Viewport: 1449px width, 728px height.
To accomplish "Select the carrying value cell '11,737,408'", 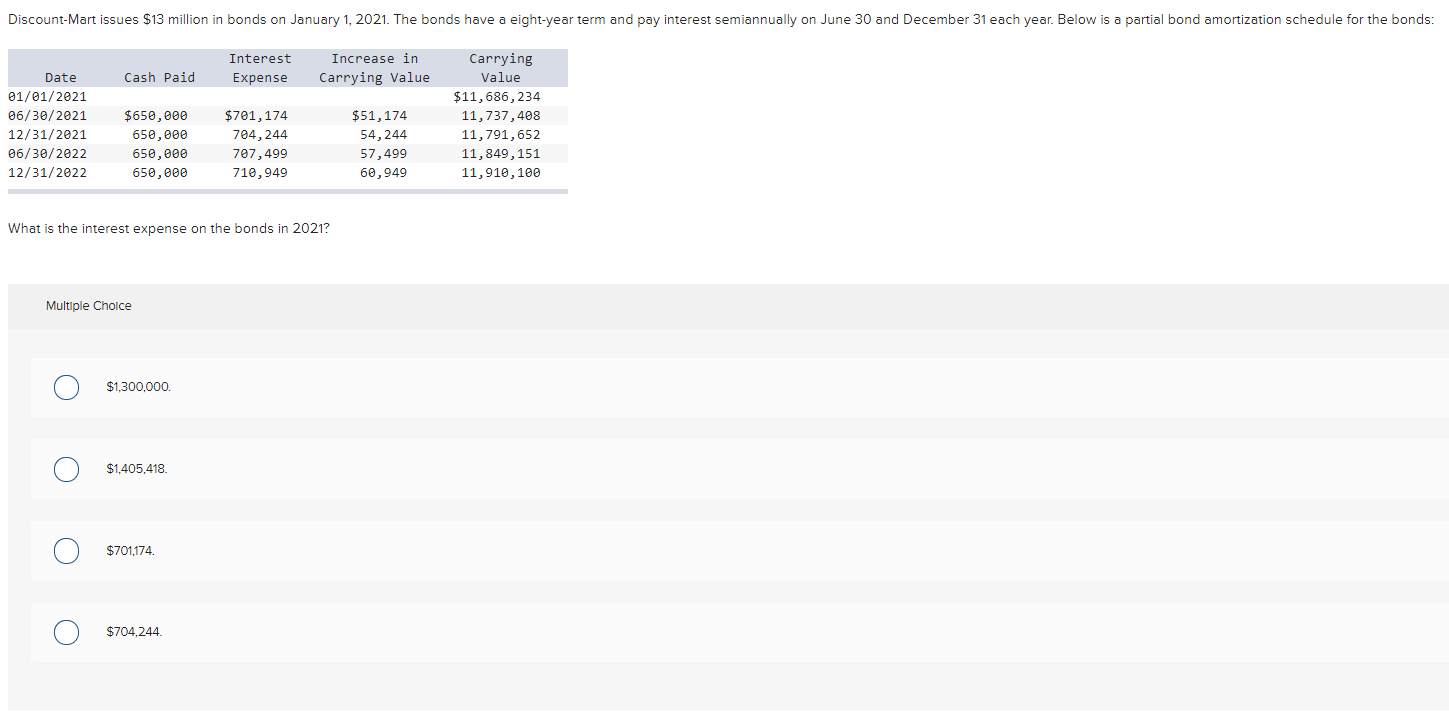I will click(x=501, y=116).
